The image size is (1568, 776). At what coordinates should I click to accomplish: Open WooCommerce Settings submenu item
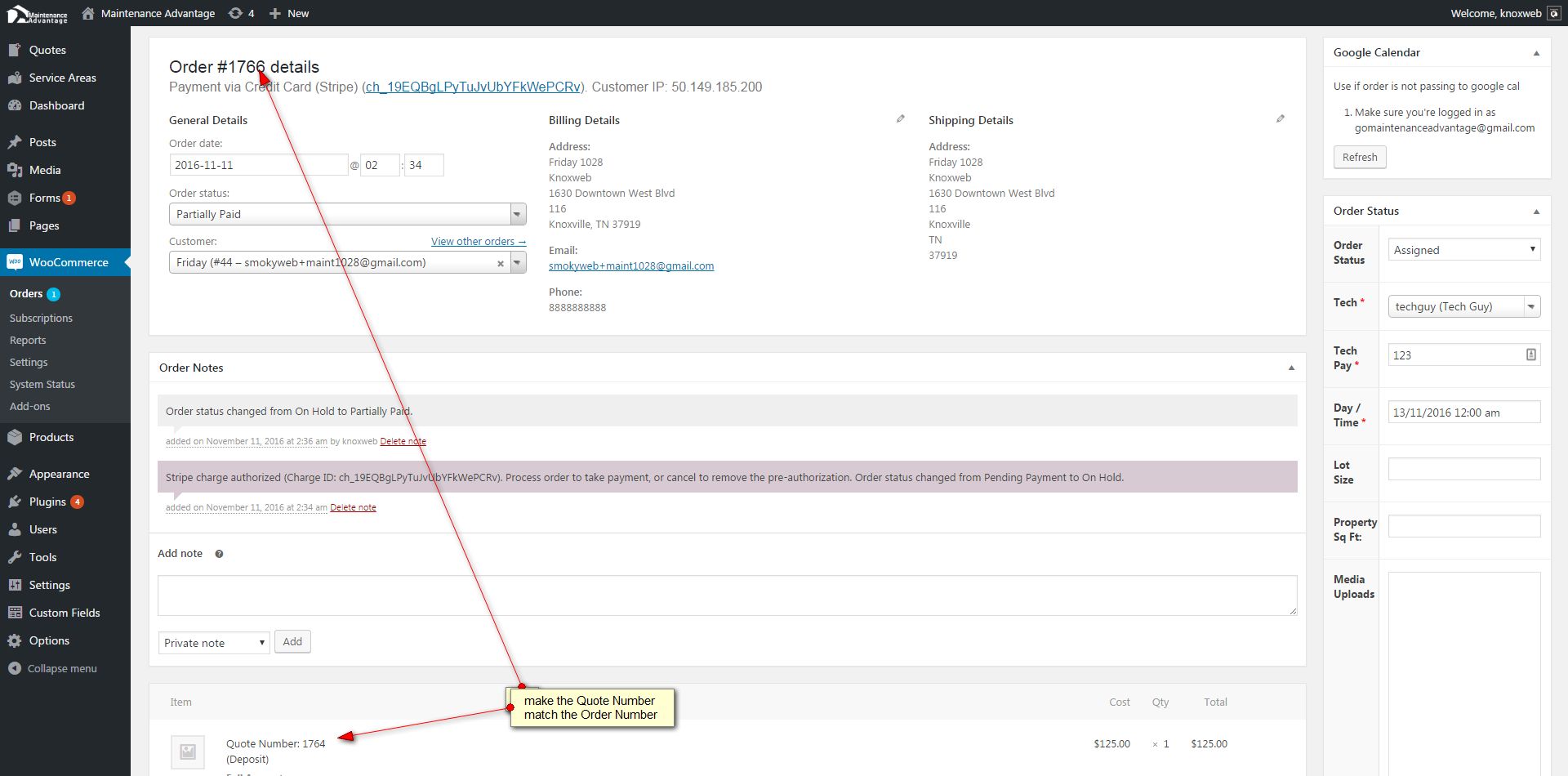29,362
